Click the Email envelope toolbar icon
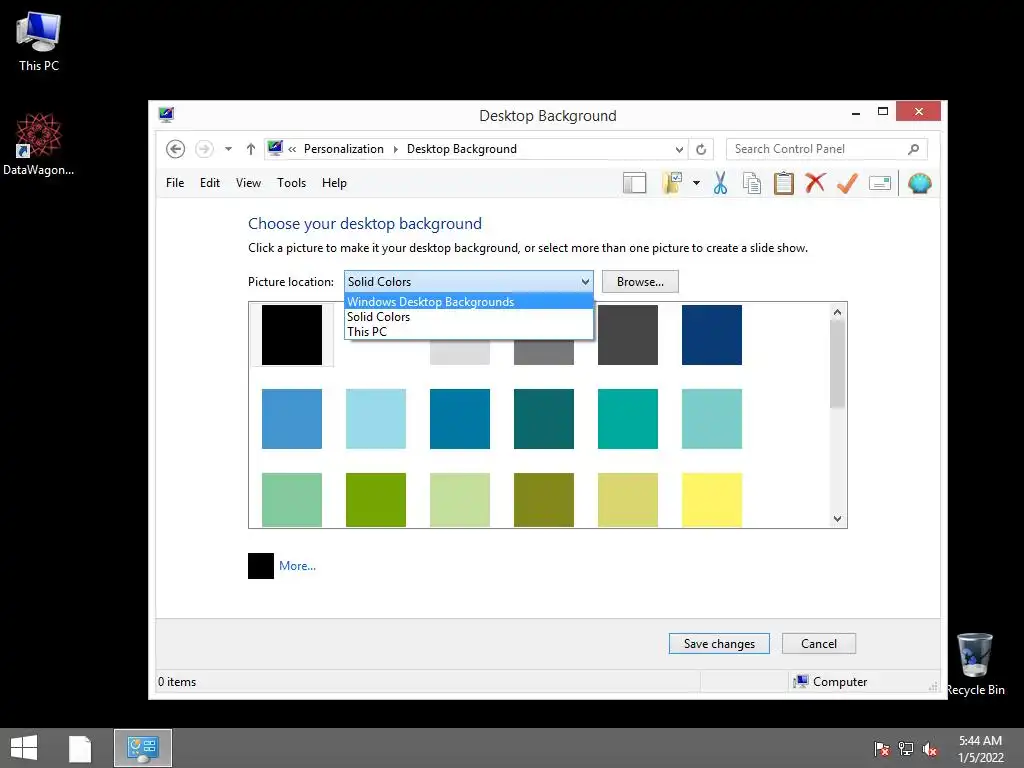The image size is (1024, 768). click(x=880, y=184)
